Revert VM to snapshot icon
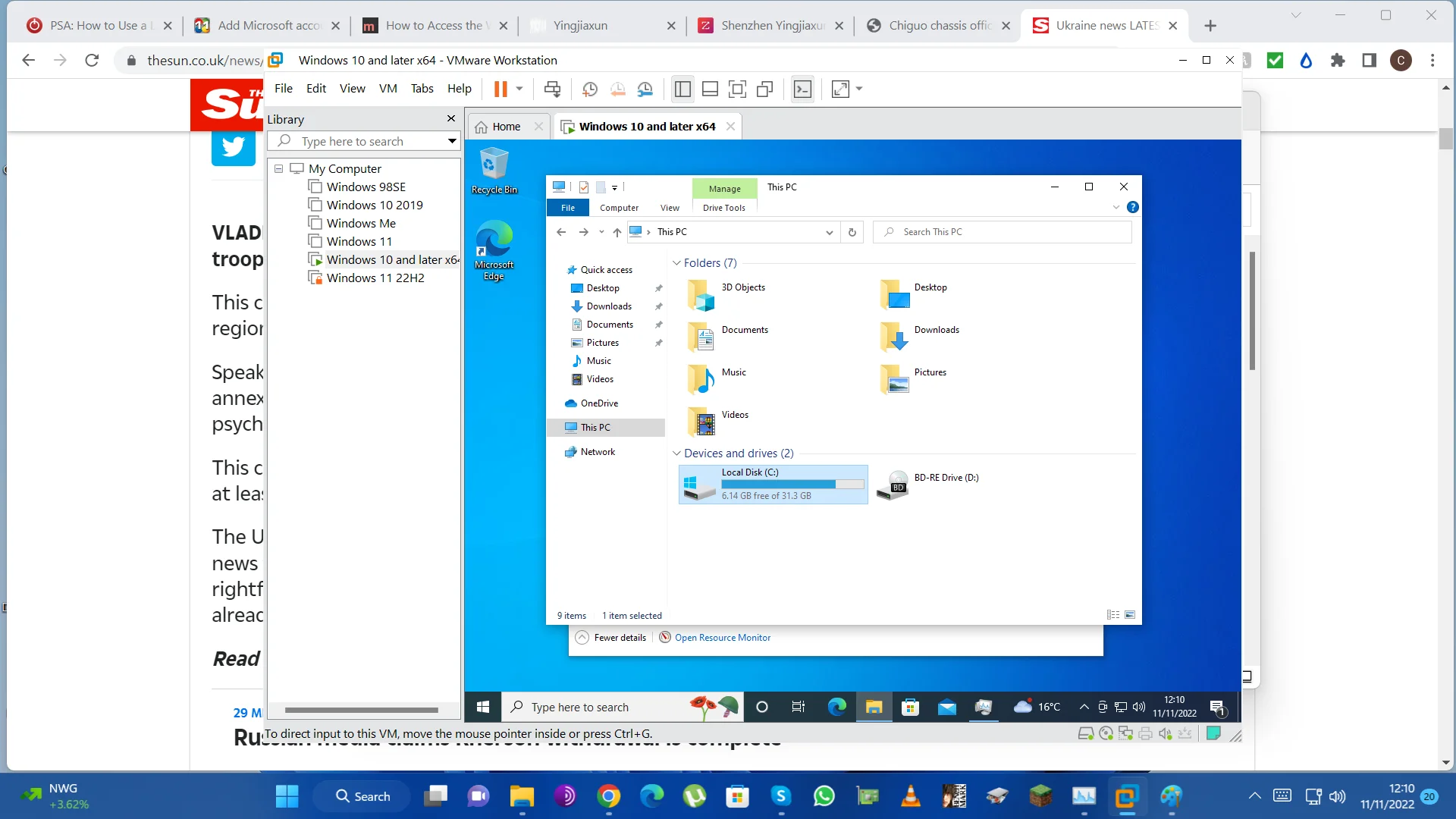 pos(618,89)
